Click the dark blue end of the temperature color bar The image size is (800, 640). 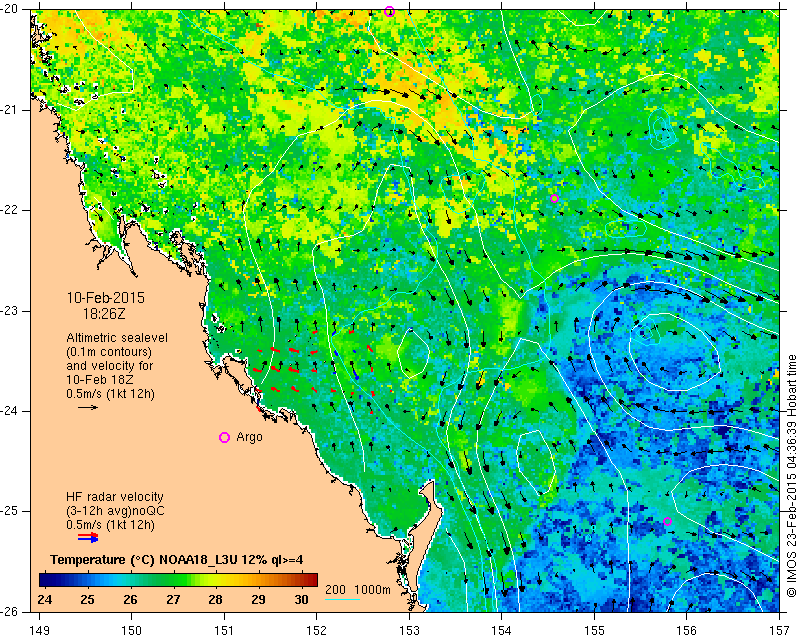[x=45, y=580]
